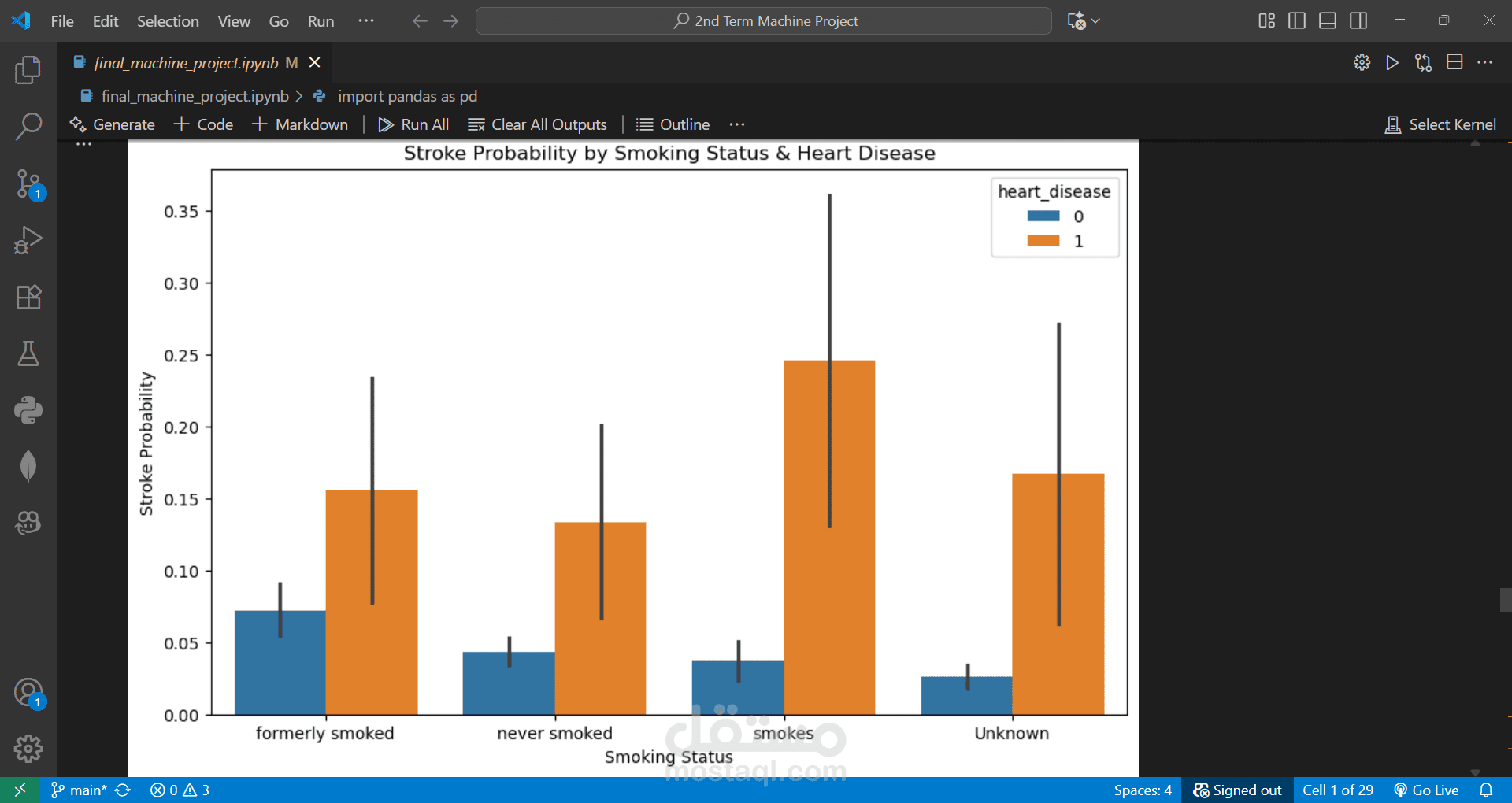Open the Selection menu
Screen dimensions: 1512x803
pyautogui.click(x=168, y=21)
